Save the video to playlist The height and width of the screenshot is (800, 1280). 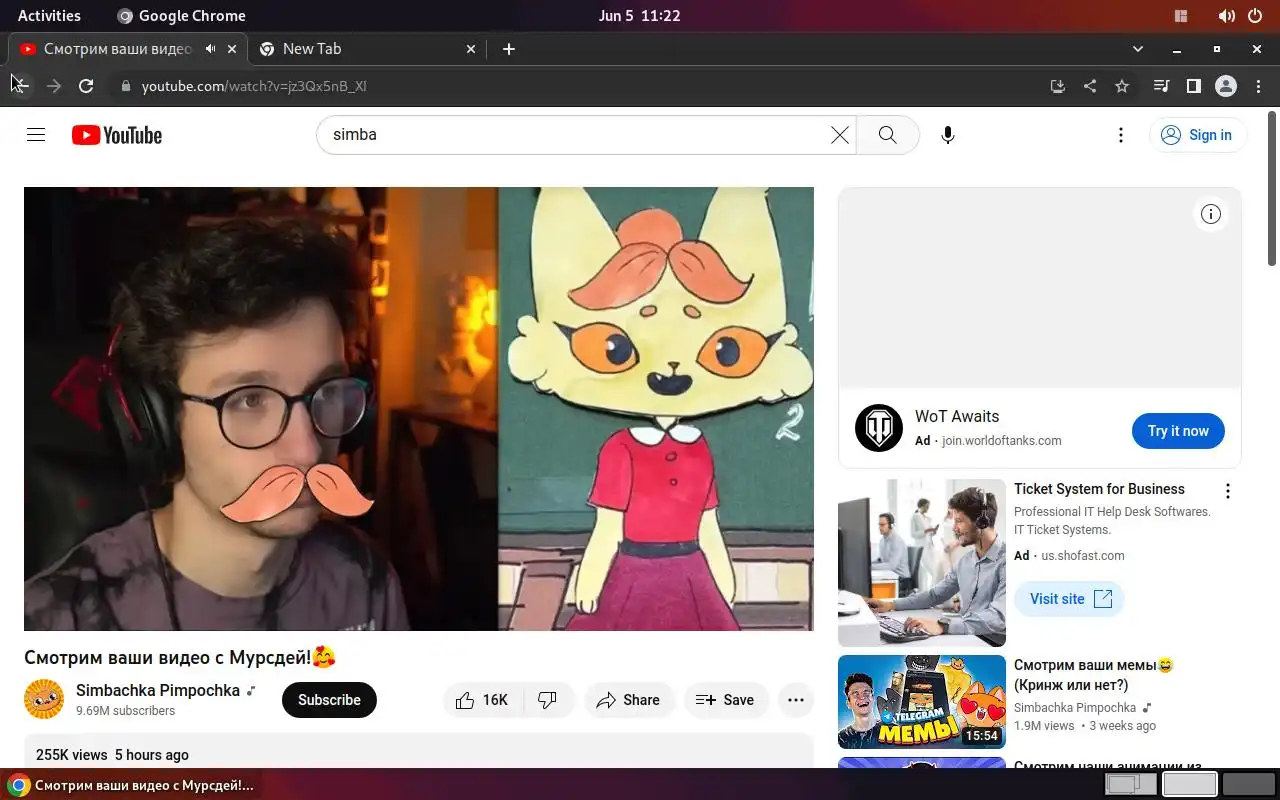pos(725,700)
